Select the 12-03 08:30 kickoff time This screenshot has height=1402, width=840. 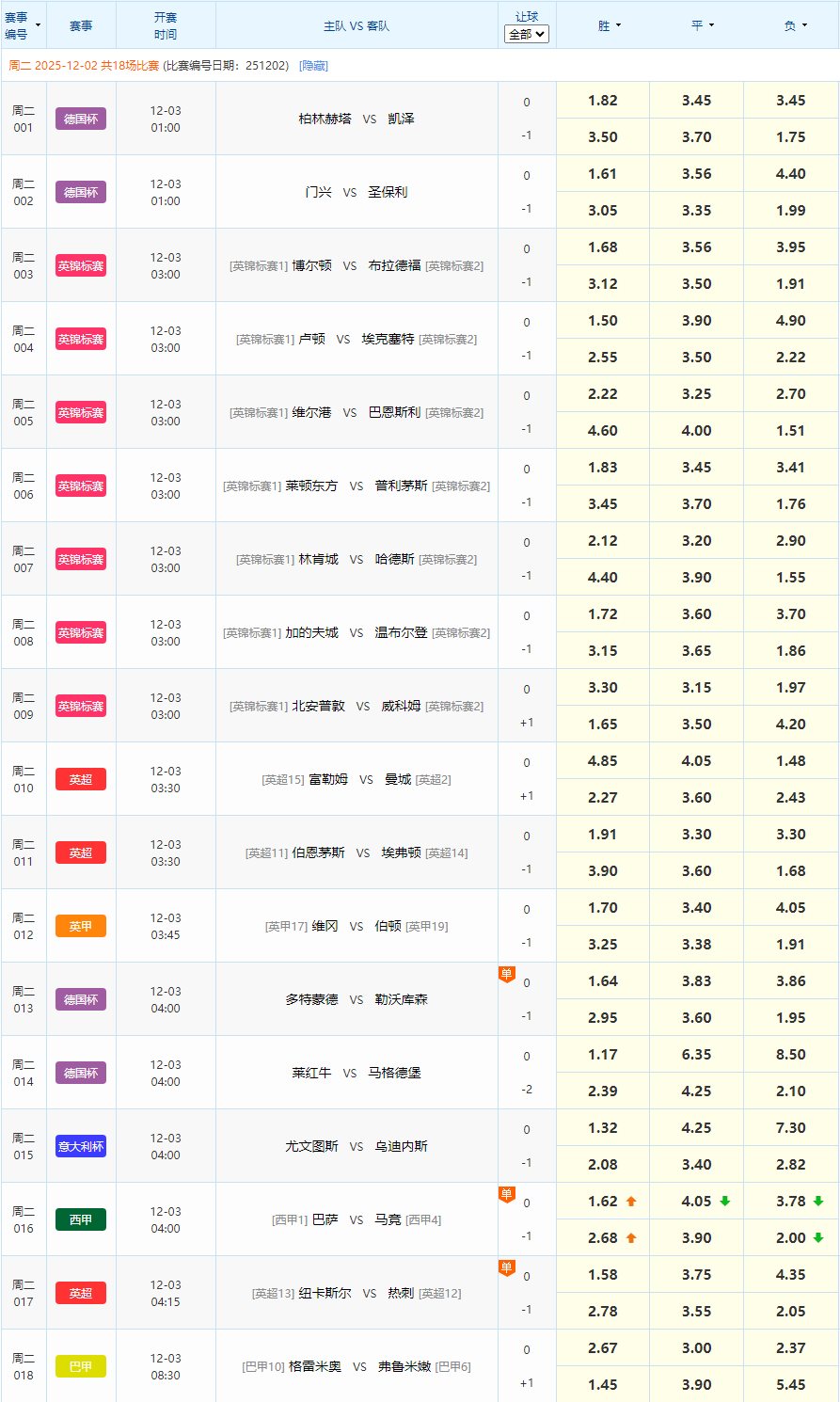click(166, 1366)
